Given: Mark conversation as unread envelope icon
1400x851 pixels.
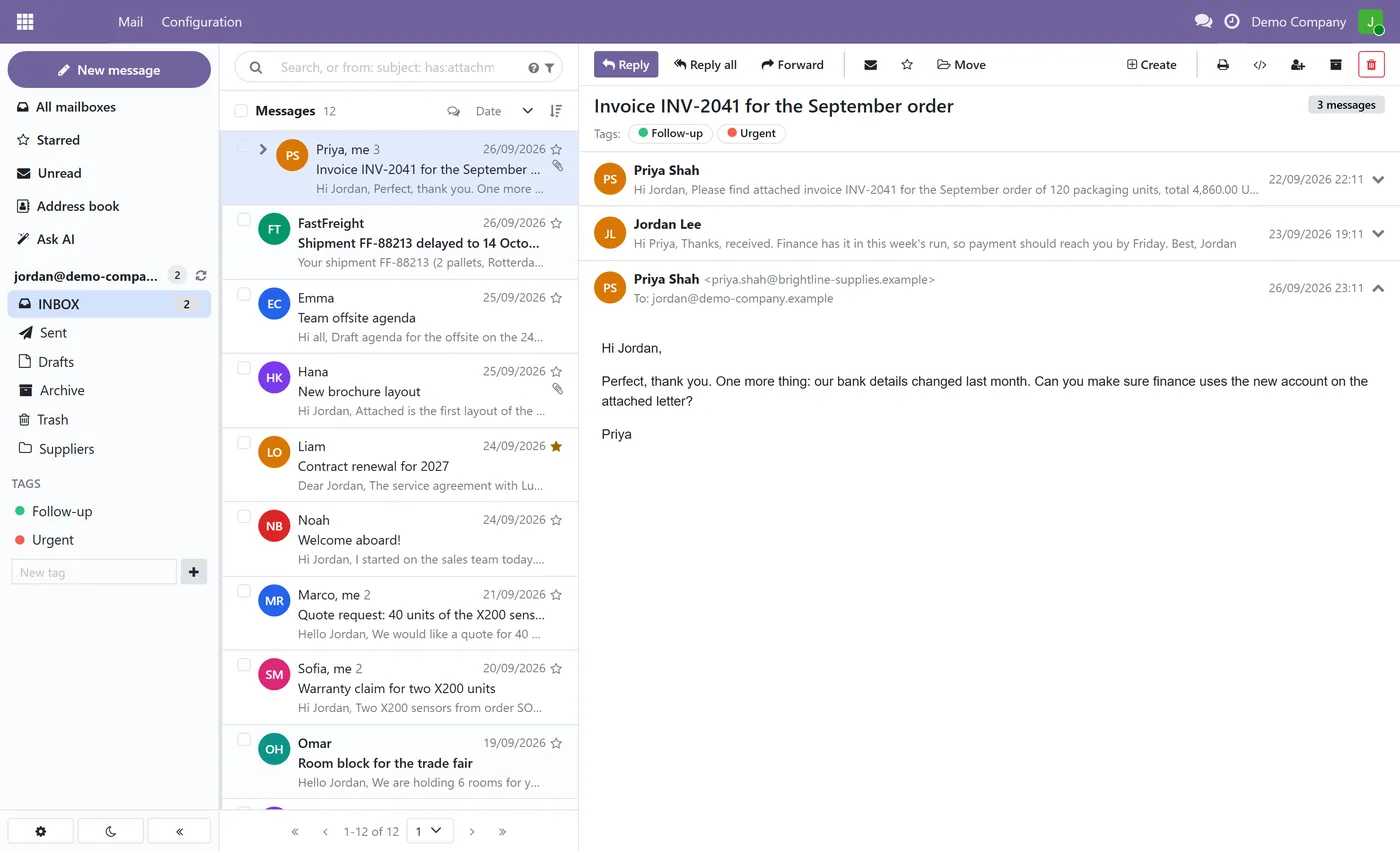Looking at the screenshot, I should click(x=870, y=65).
